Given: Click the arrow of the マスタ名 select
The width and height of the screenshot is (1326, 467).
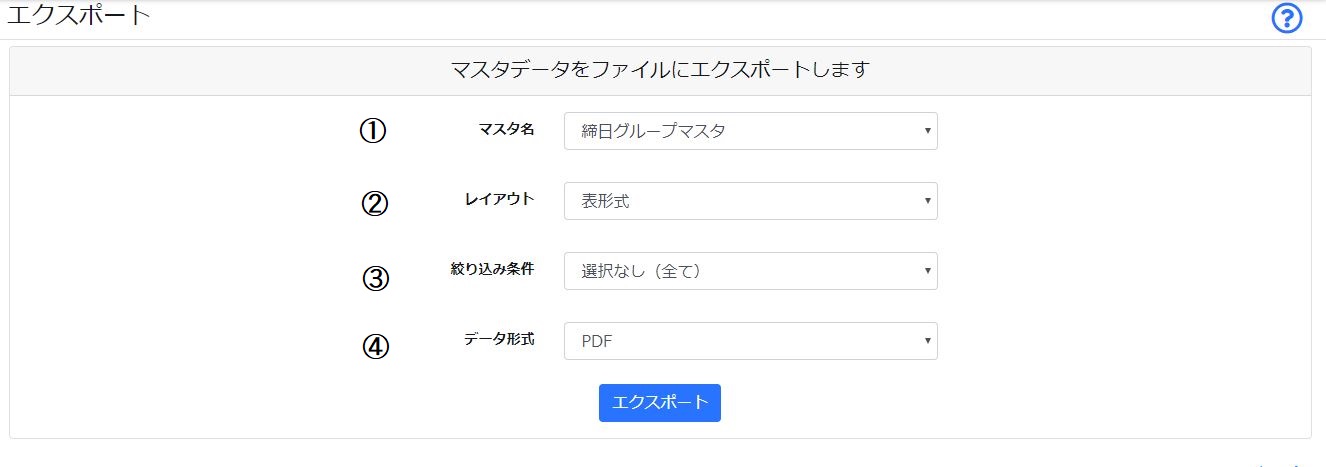Looking at the screenshot, I should coord(927,131).
